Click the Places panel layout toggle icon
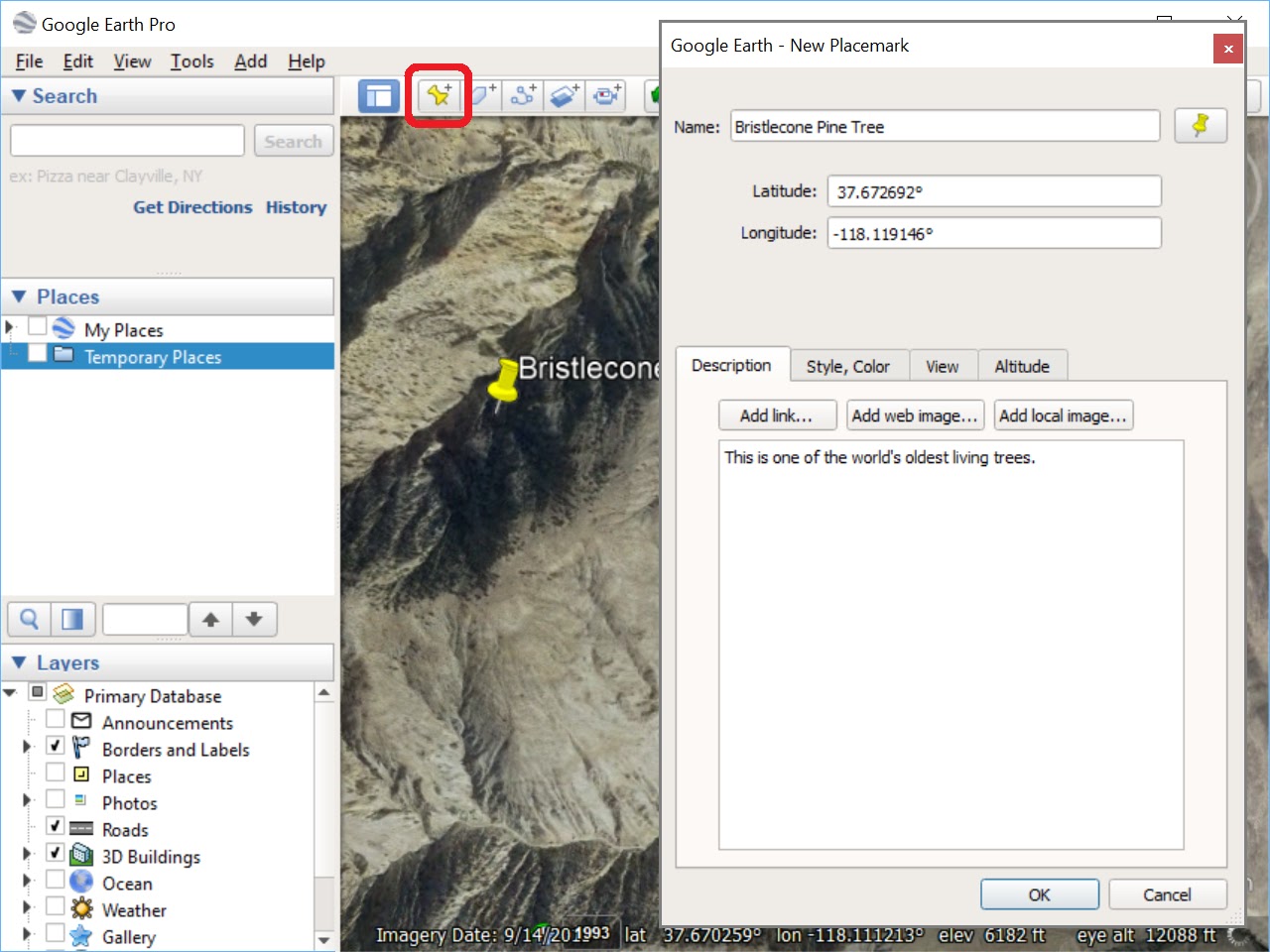Screen dimensions: 1270x952 coord(73,620)
